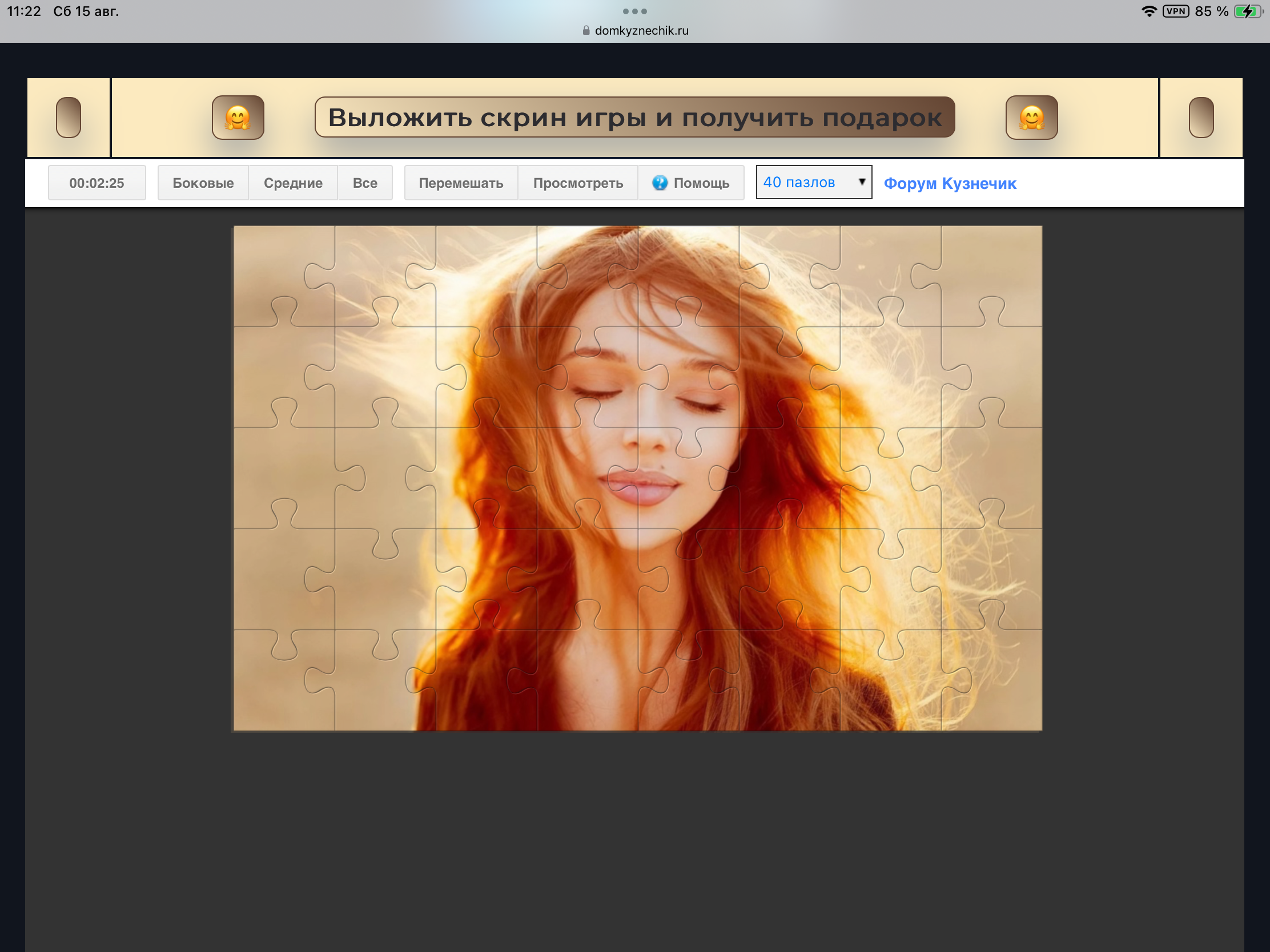Tap the 11:22 clock in status bar

pos(24,11)
